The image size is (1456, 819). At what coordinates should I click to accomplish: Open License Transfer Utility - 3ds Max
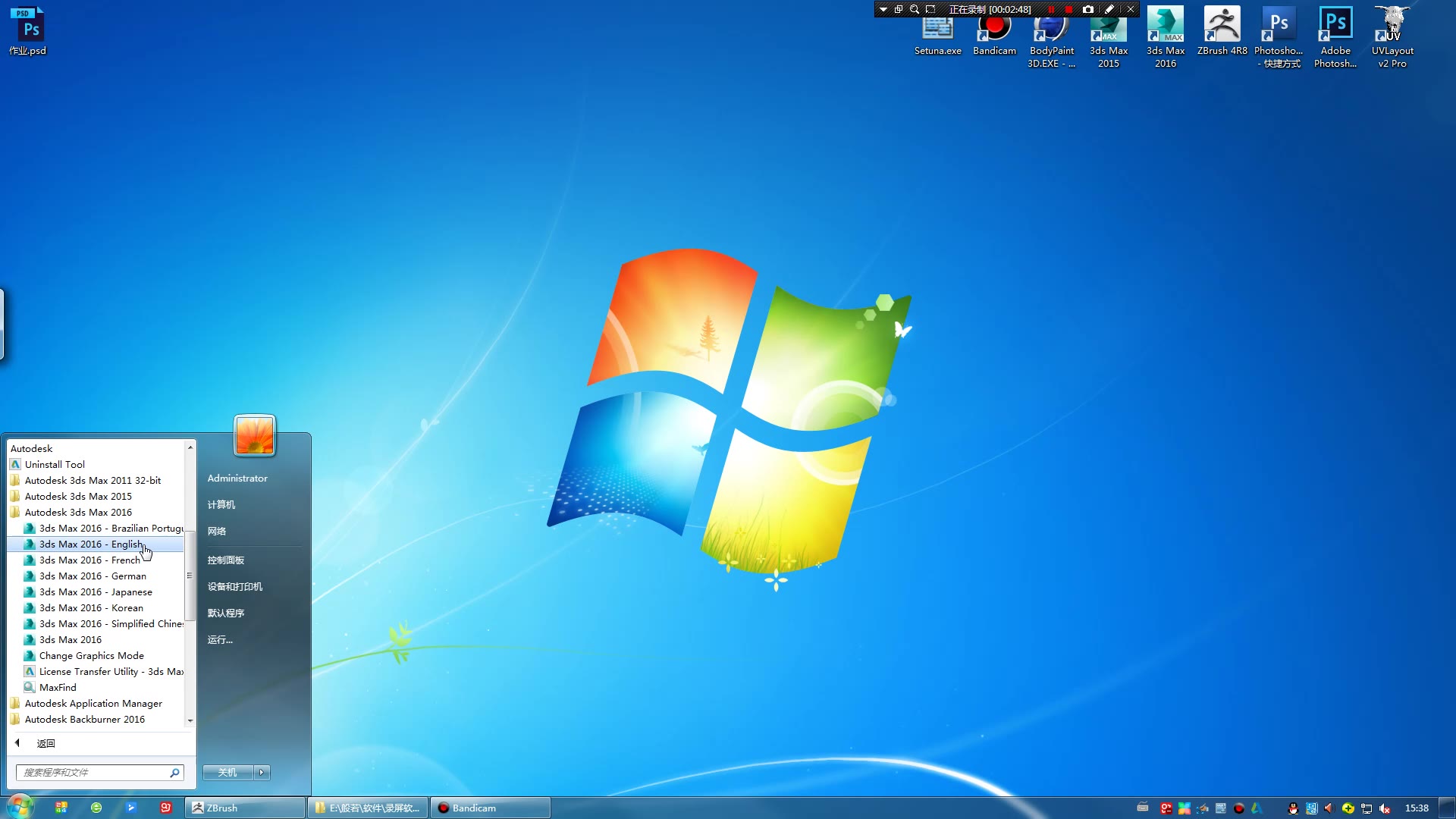click(96, 671)
